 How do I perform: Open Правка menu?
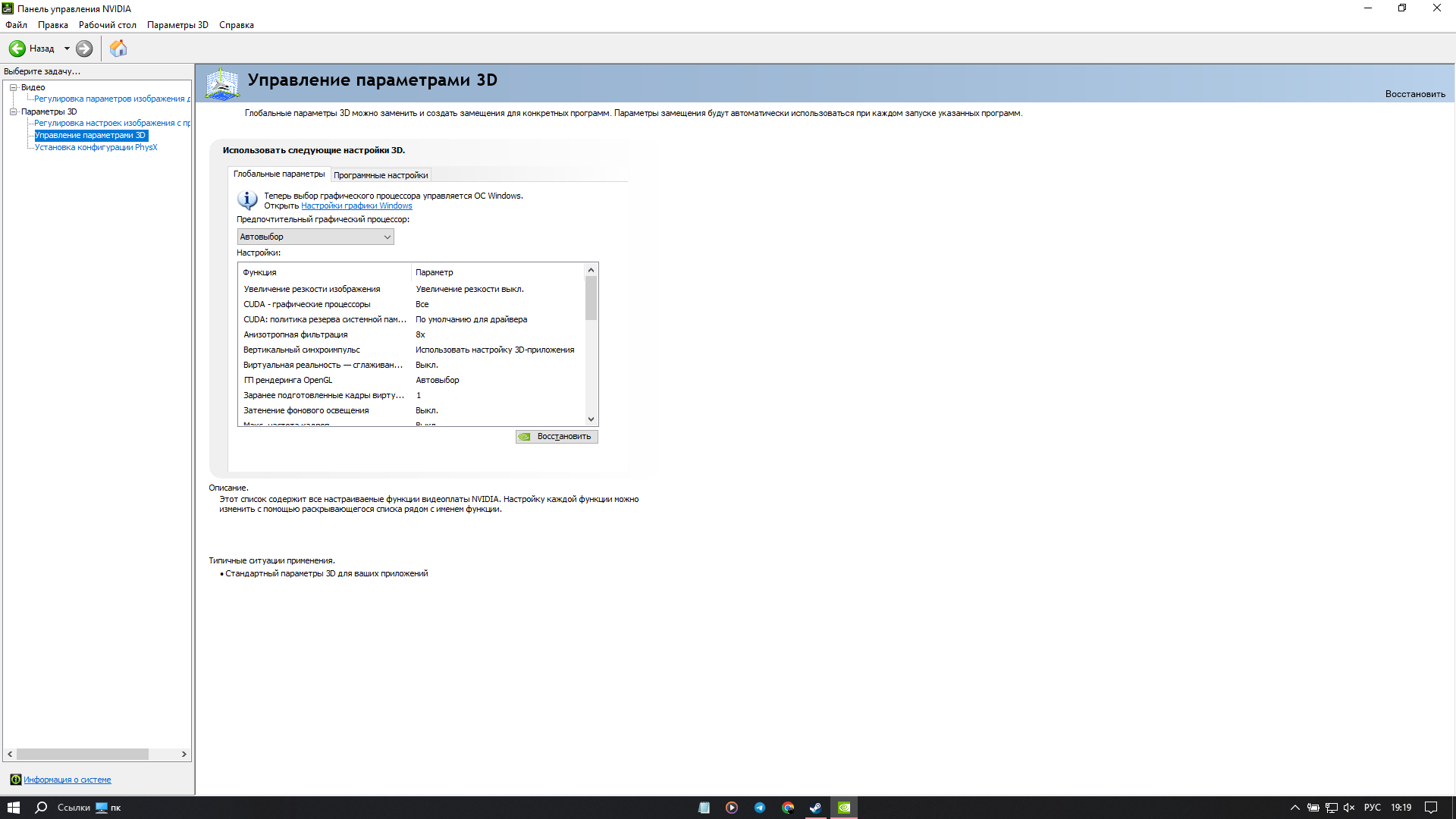tap(53, 25)
